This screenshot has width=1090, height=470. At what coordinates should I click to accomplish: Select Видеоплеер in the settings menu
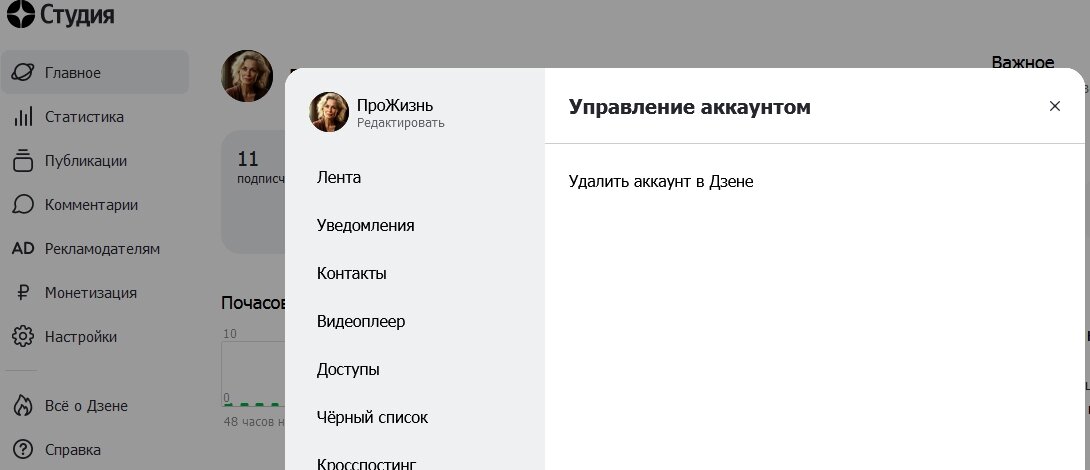click(361, 321)
